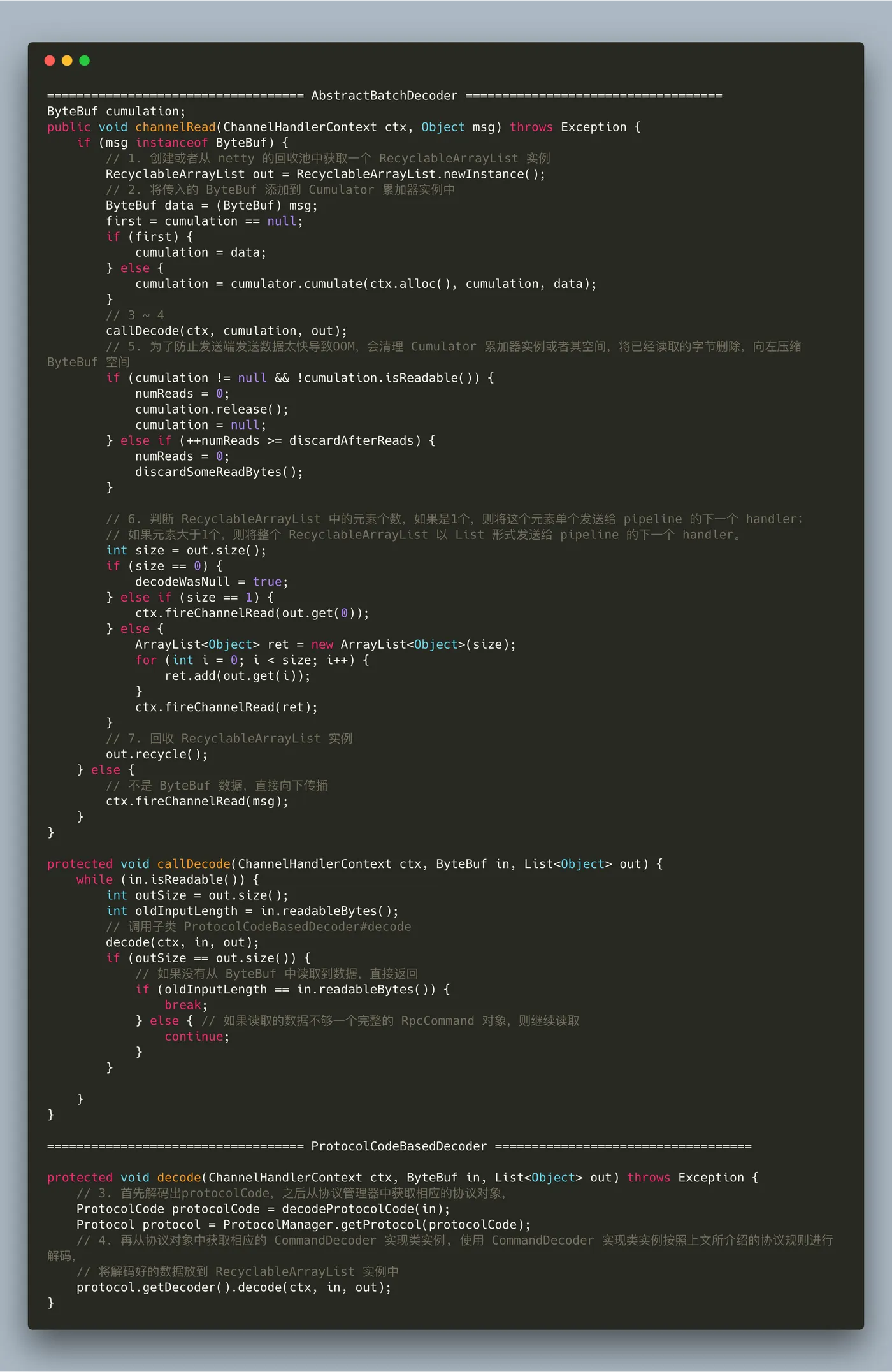892x1372 pixels.
Task: Click the "ProtocolCodeBasedDecoder" separator header title
Action: (399, 1146)
